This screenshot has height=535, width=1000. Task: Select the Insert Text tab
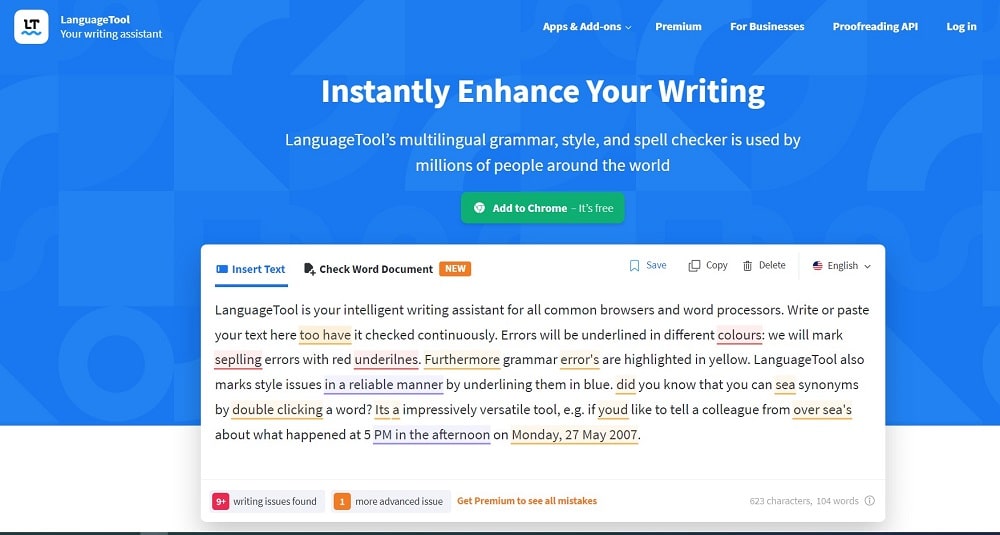click(251, 269)
